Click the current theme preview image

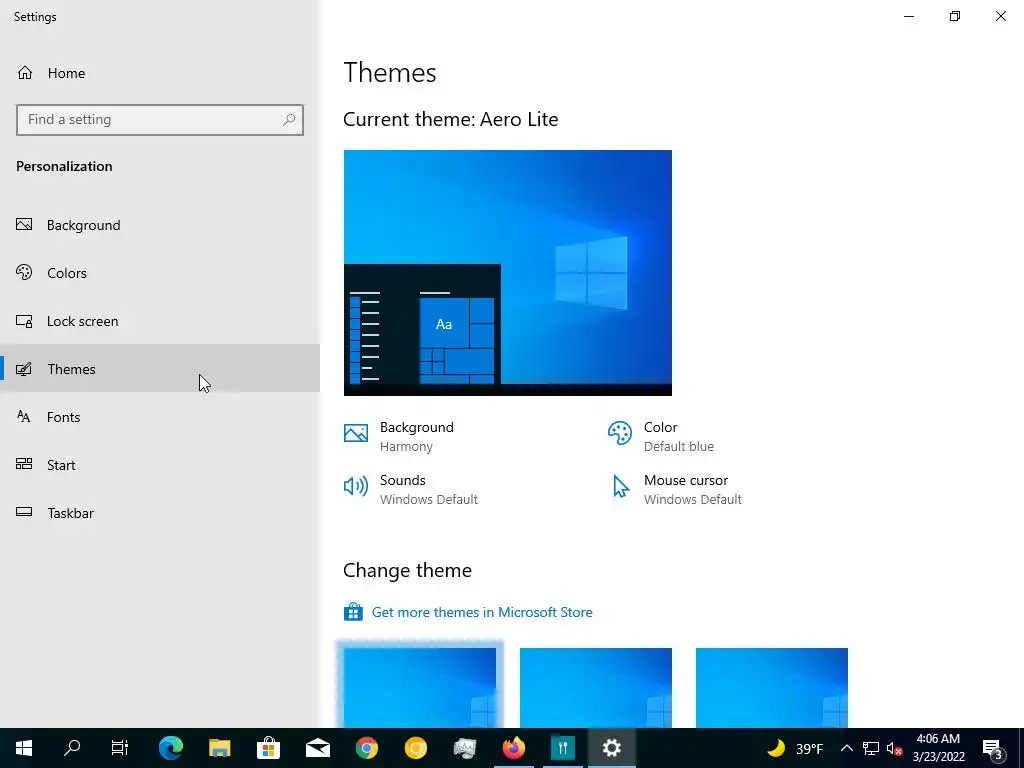coord(507,273)
